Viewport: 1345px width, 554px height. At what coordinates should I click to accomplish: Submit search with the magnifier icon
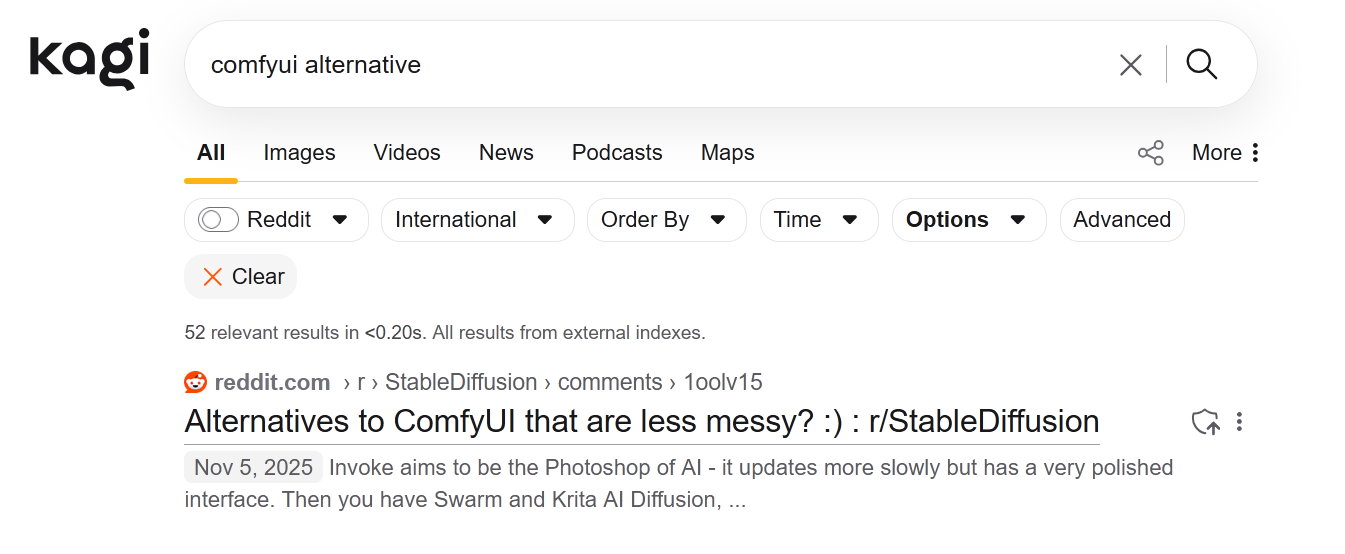click(1201, 65)
